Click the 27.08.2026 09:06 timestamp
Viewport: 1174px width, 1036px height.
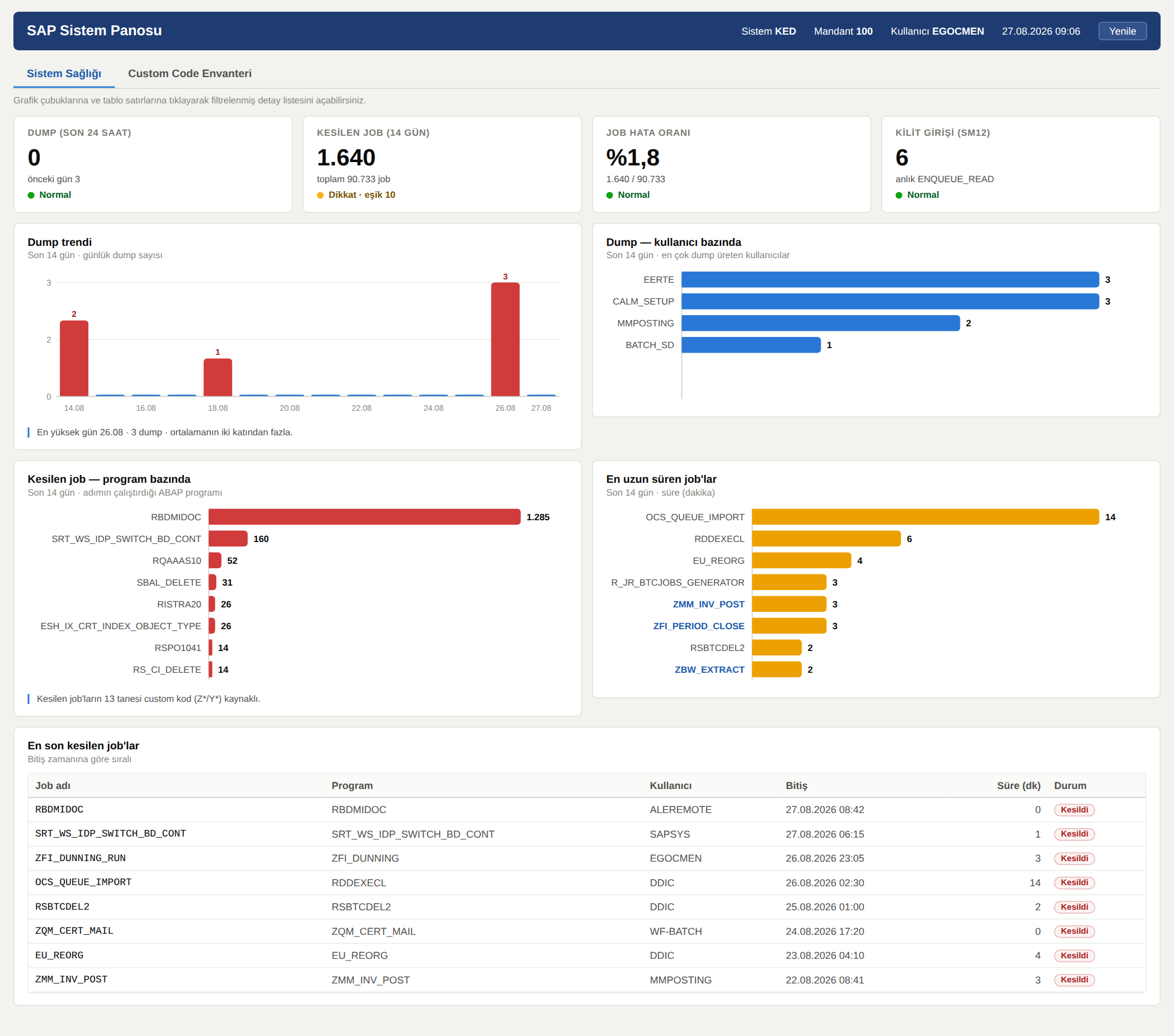1041,31
